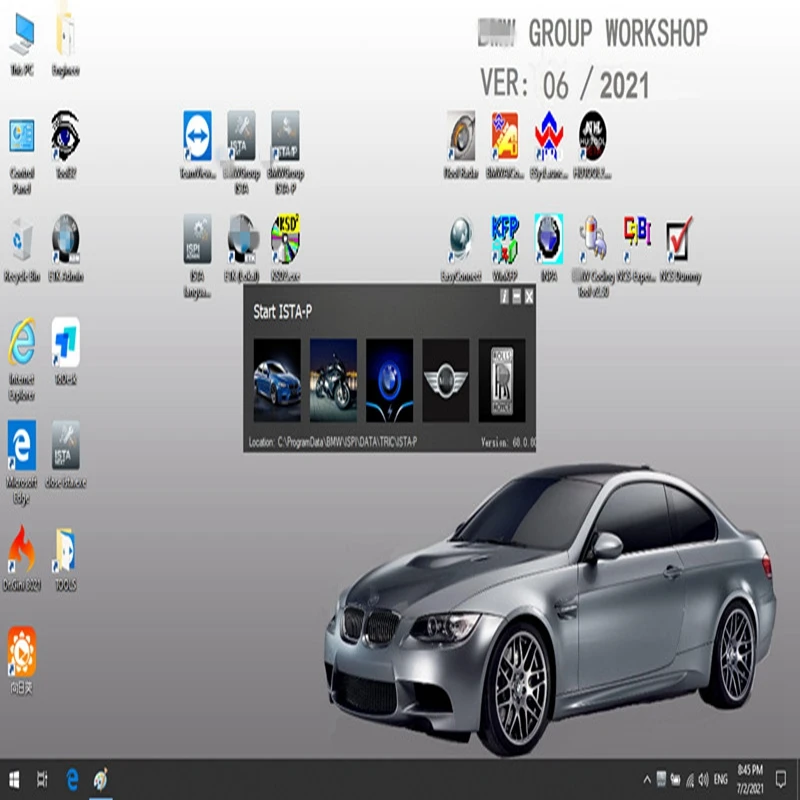Open Edge from the taskbar

tap(72, 780)
